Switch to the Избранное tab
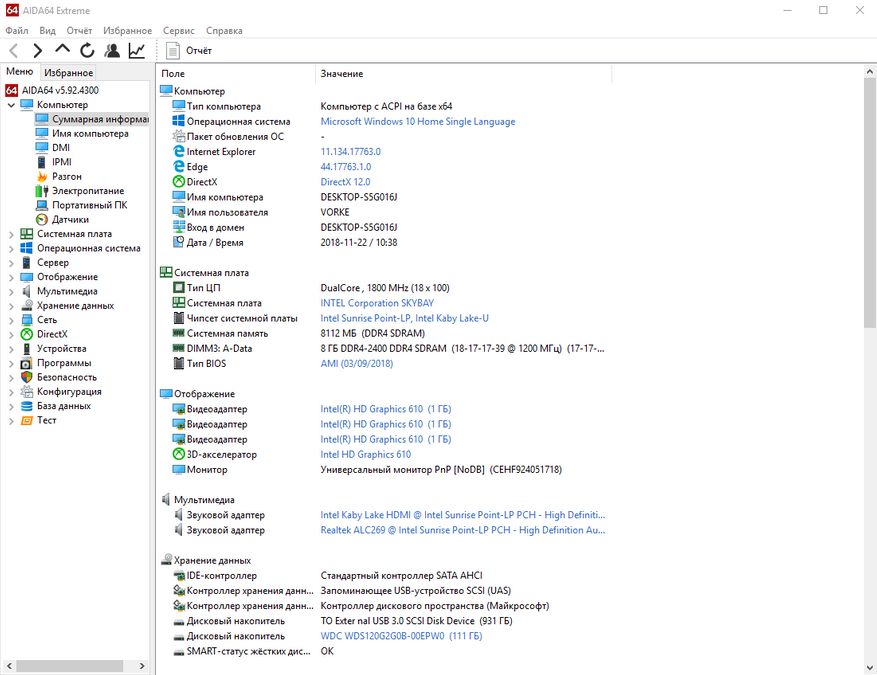This screenshot has height=675, width=877. click(68, 73)
